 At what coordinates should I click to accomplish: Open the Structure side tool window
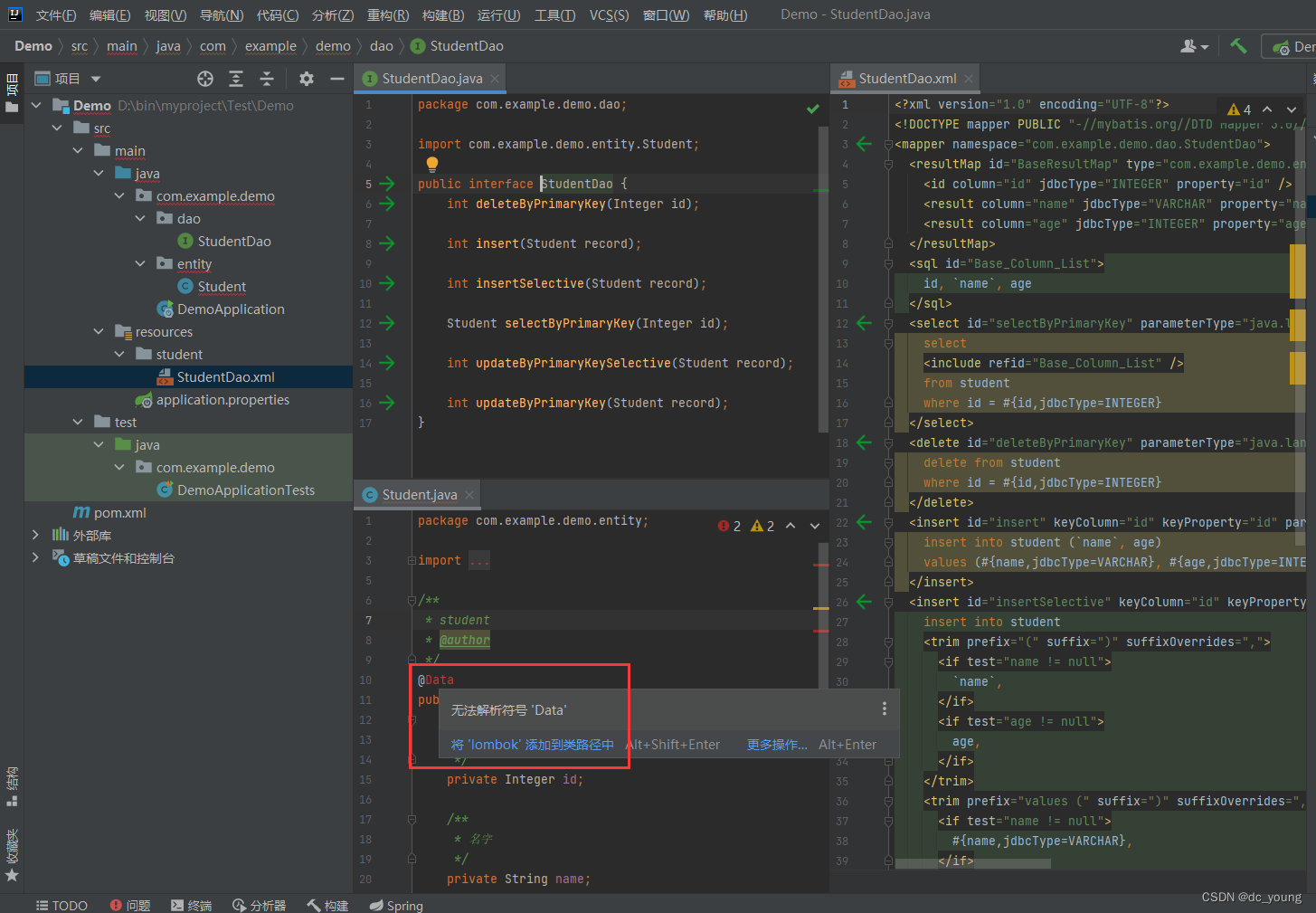pos(12,786)
